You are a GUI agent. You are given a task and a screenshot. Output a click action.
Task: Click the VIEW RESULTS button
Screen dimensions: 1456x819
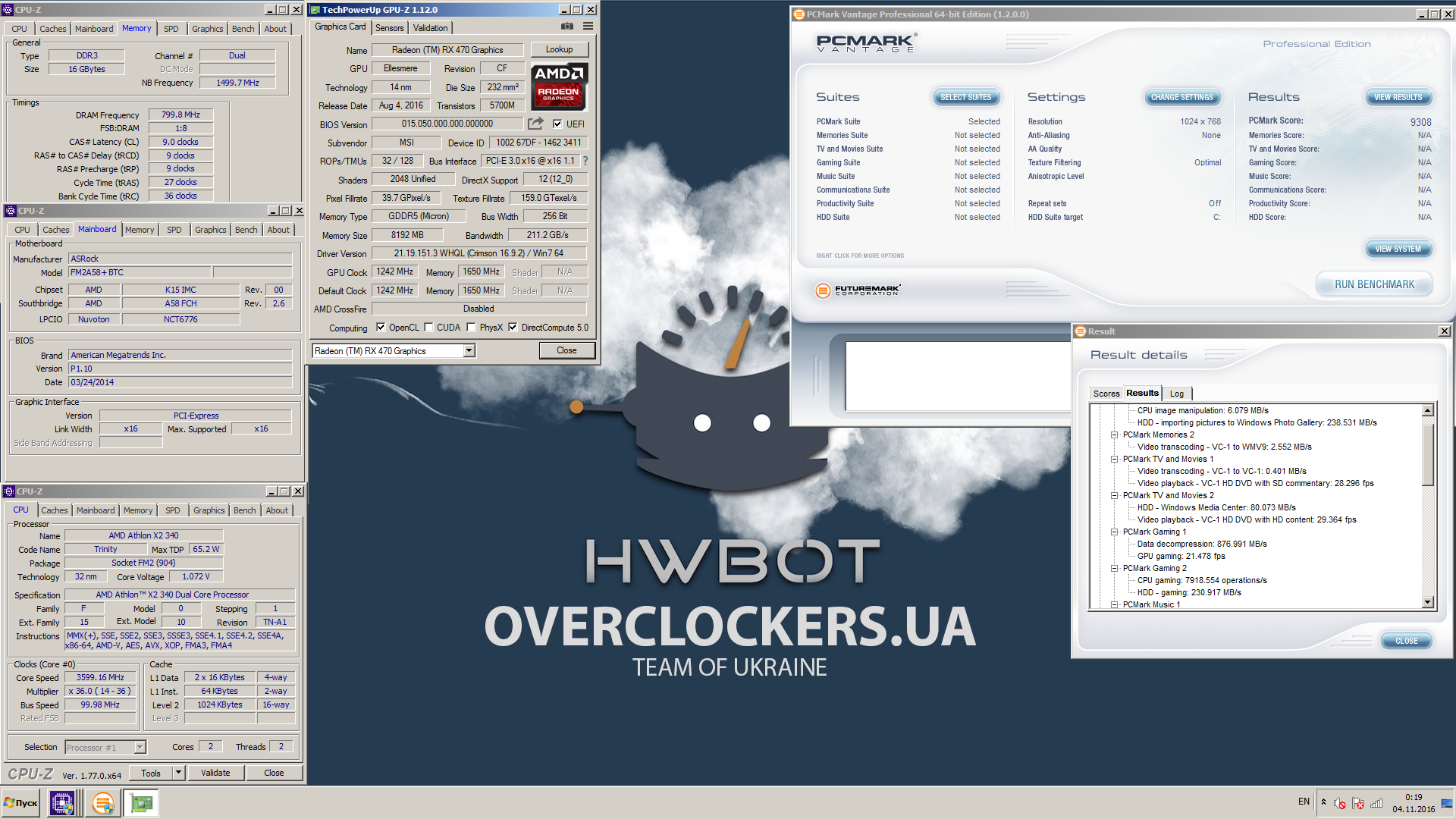[1398, 97]
